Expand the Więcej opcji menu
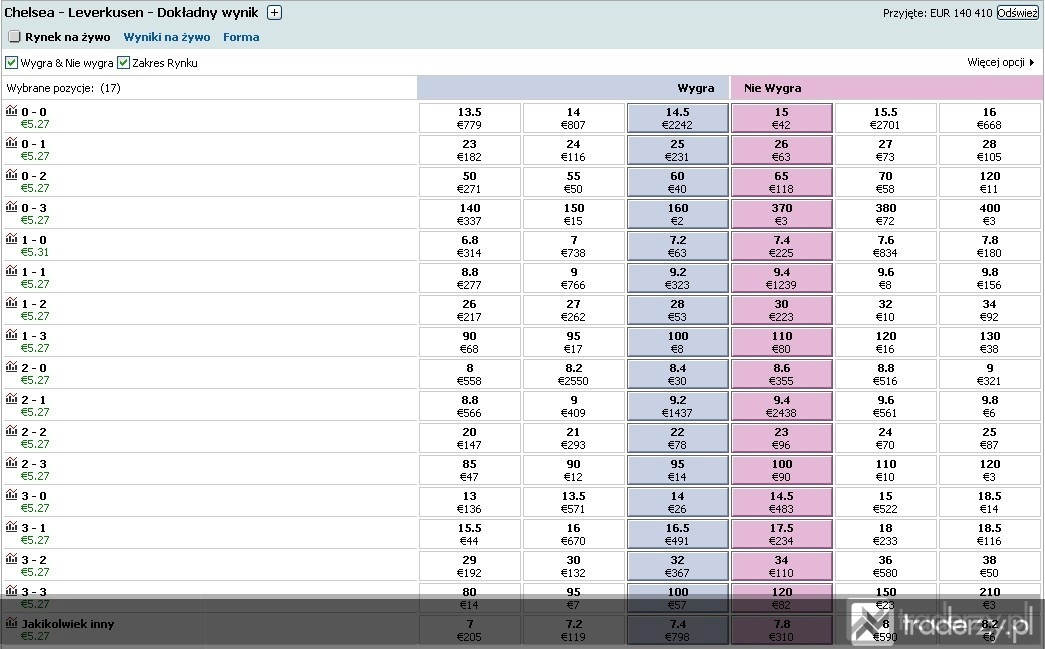Image resolution: width=1045 pixels, height=649 pixels. [x=1000, y=62]
